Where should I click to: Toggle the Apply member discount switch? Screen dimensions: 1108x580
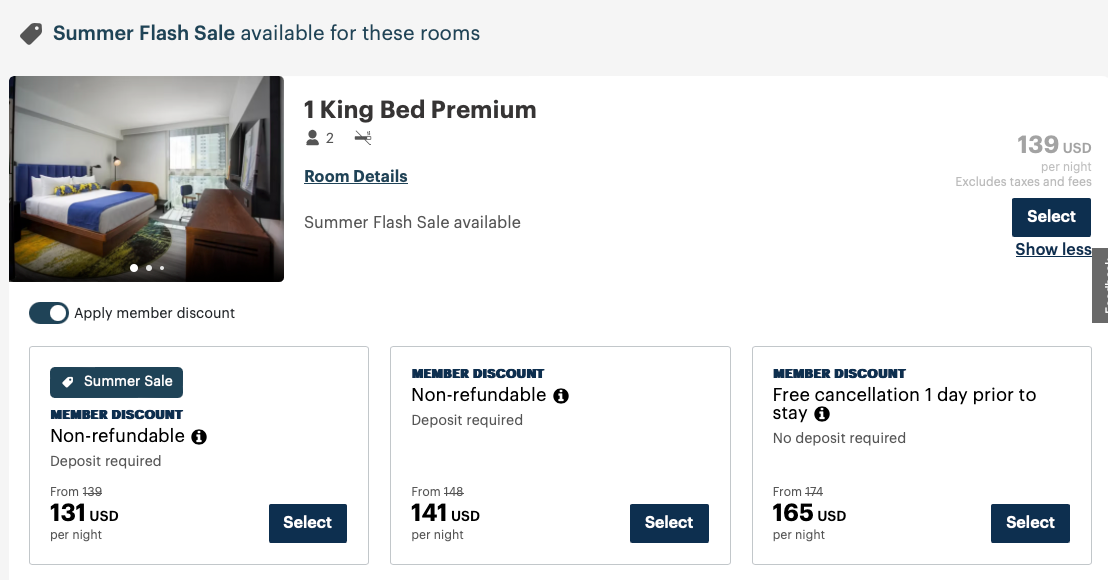click(48, 313)
